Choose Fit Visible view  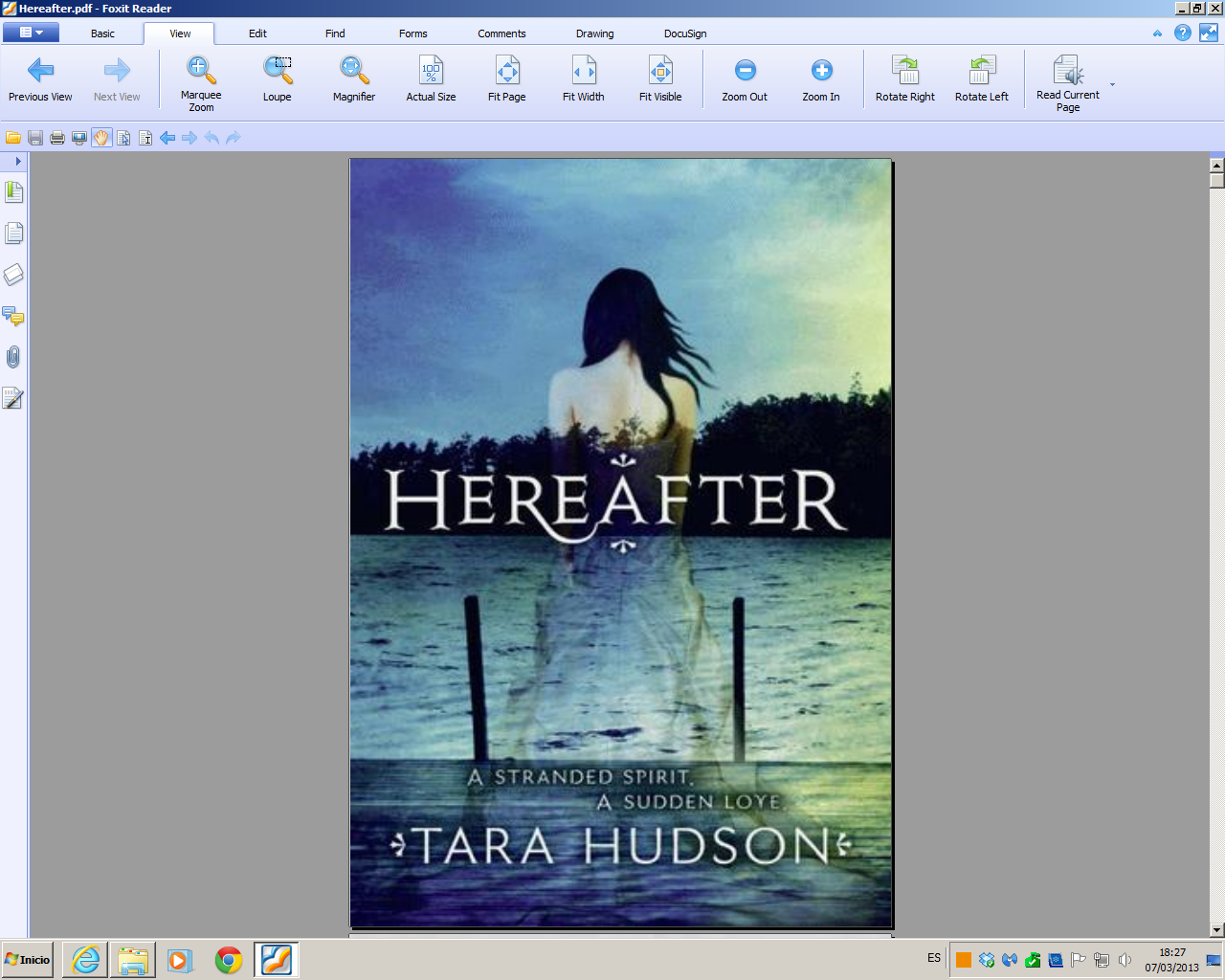(660, 79)
